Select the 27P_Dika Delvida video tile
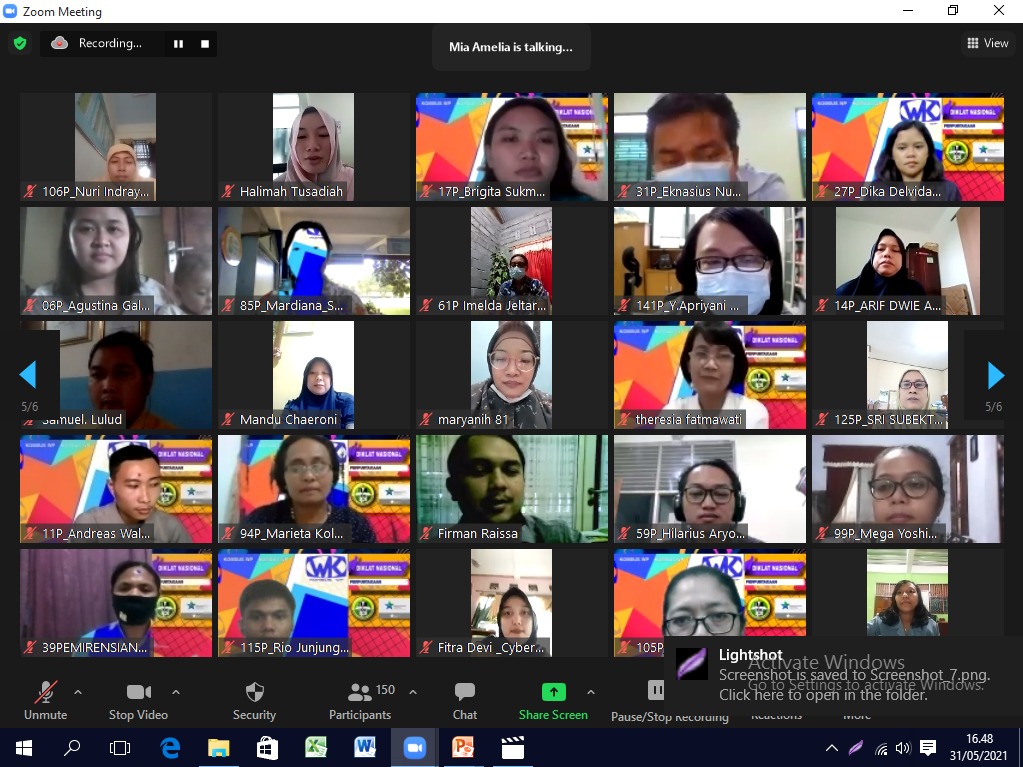Viewport: 1023px width, 767px height. pos(908,147)
